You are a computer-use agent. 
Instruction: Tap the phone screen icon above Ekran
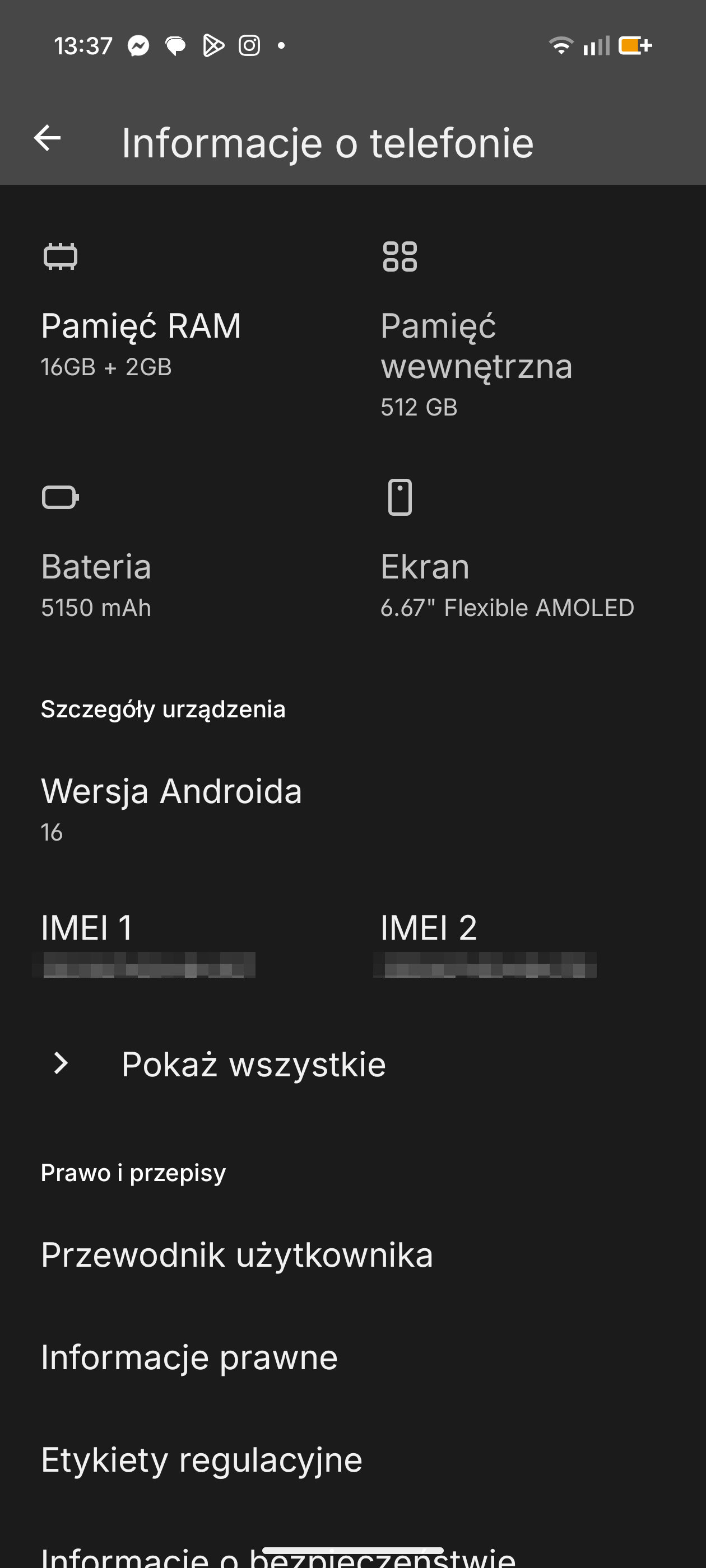(400, 497)
